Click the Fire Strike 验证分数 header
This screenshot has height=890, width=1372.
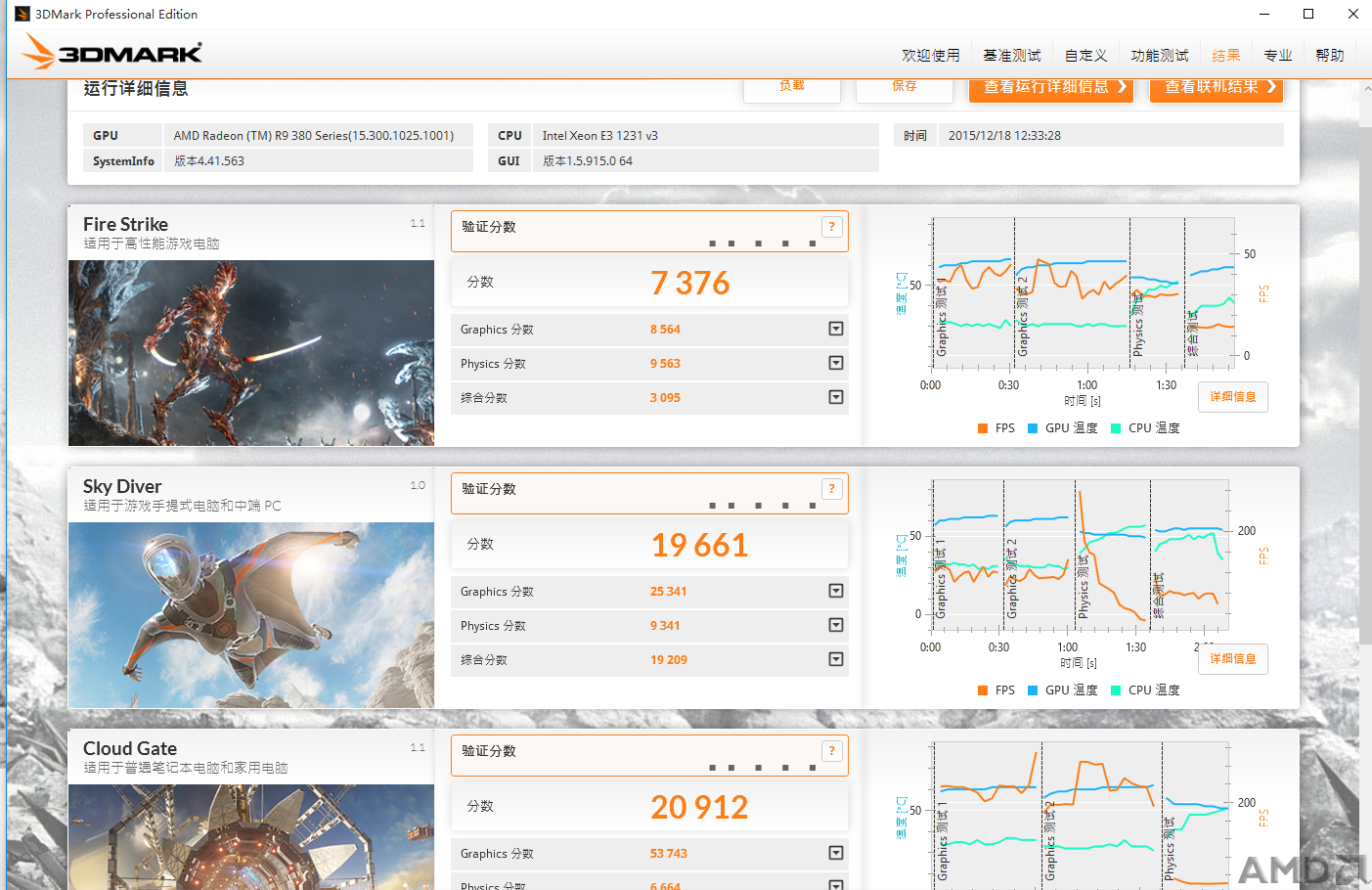point(489,227)
